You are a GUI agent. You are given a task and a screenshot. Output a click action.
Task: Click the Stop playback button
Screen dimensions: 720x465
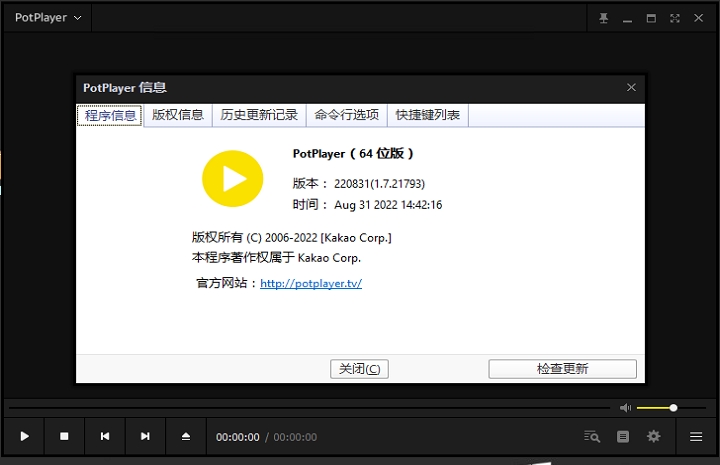pos(64,436)
